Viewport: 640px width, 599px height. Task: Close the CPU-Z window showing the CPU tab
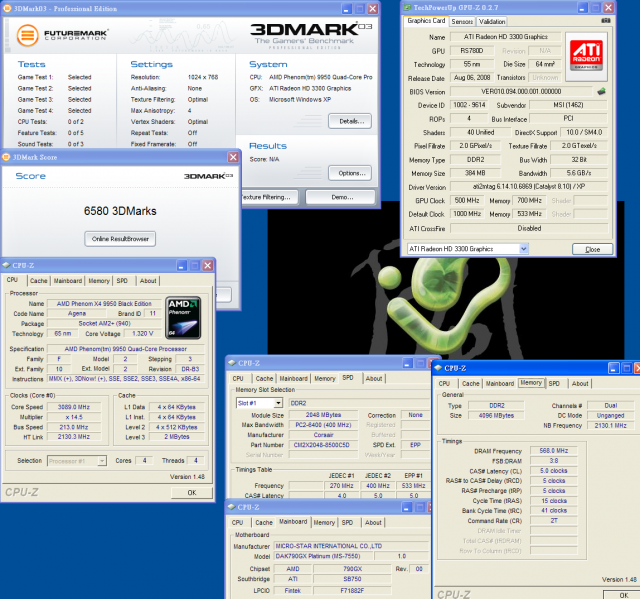(208, 266)
